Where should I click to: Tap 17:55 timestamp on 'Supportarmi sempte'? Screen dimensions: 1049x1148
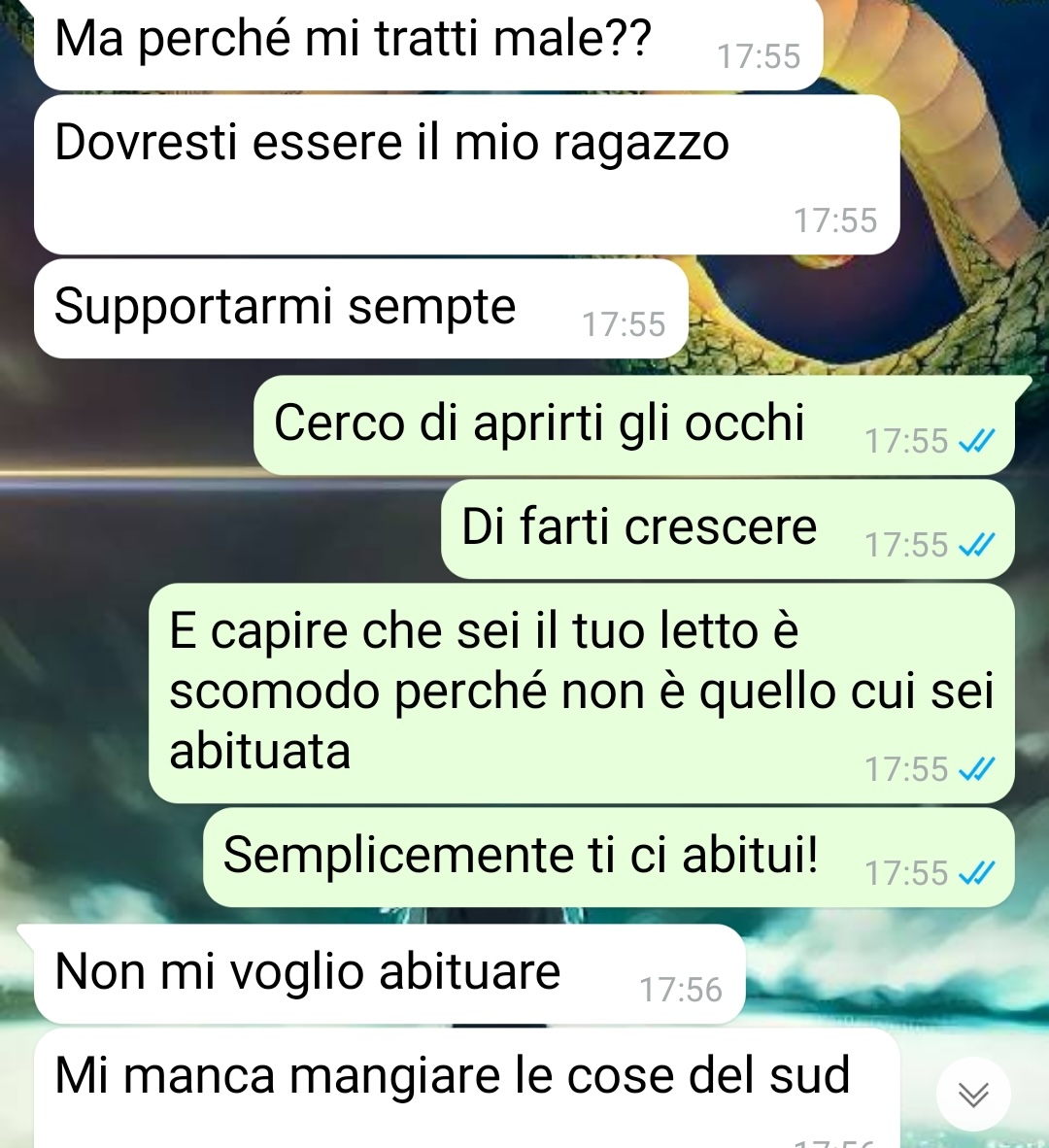click(624, 325)
